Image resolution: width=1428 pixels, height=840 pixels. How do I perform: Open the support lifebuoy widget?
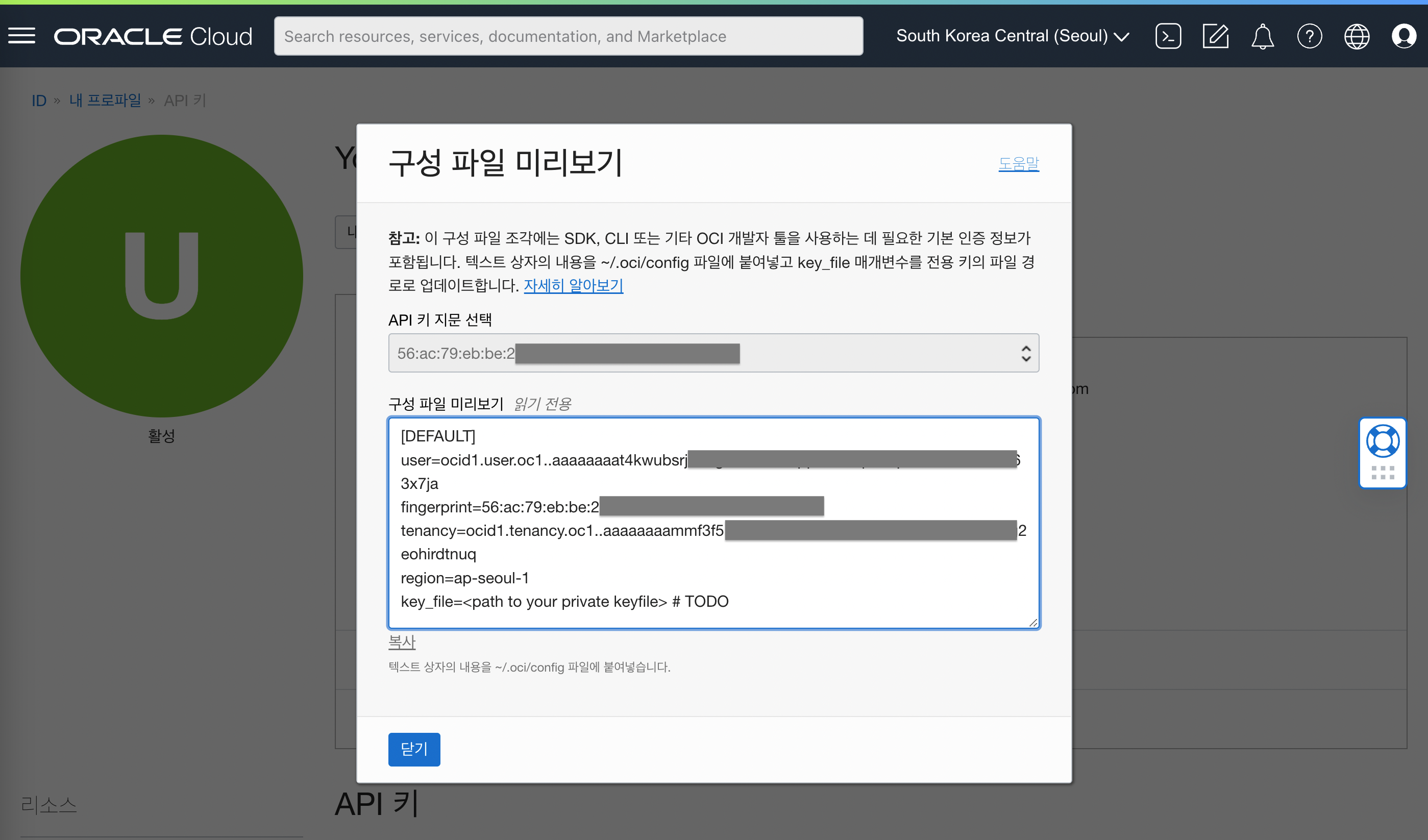pyautogui.click(x=1383, y=441)
